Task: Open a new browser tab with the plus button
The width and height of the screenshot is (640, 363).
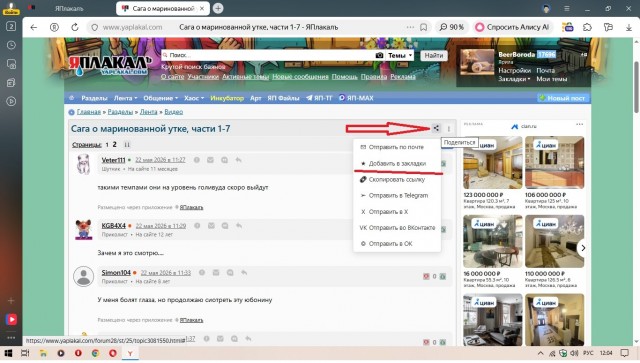Action: [218, 8]
